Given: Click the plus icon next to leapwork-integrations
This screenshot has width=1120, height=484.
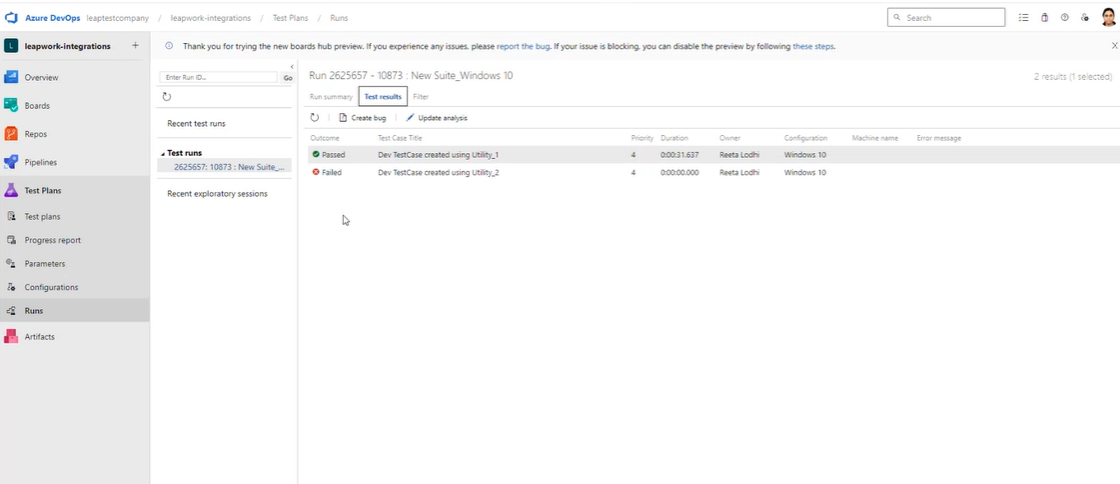Looking at the screenshot, I should [135, 46].
